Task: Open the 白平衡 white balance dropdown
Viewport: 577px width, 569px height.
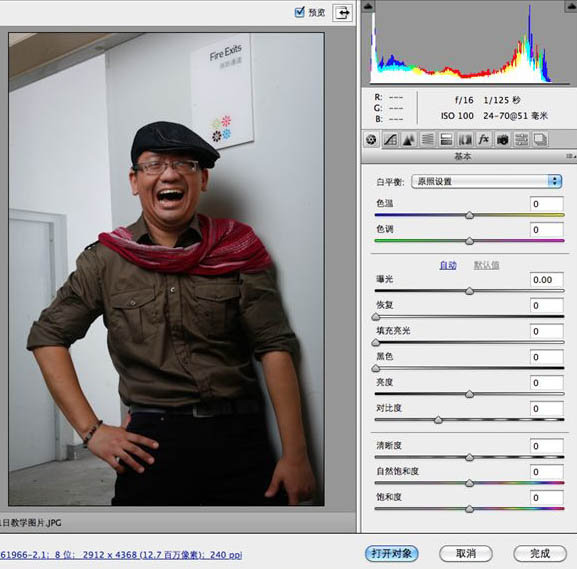Action: click(486, 181)
